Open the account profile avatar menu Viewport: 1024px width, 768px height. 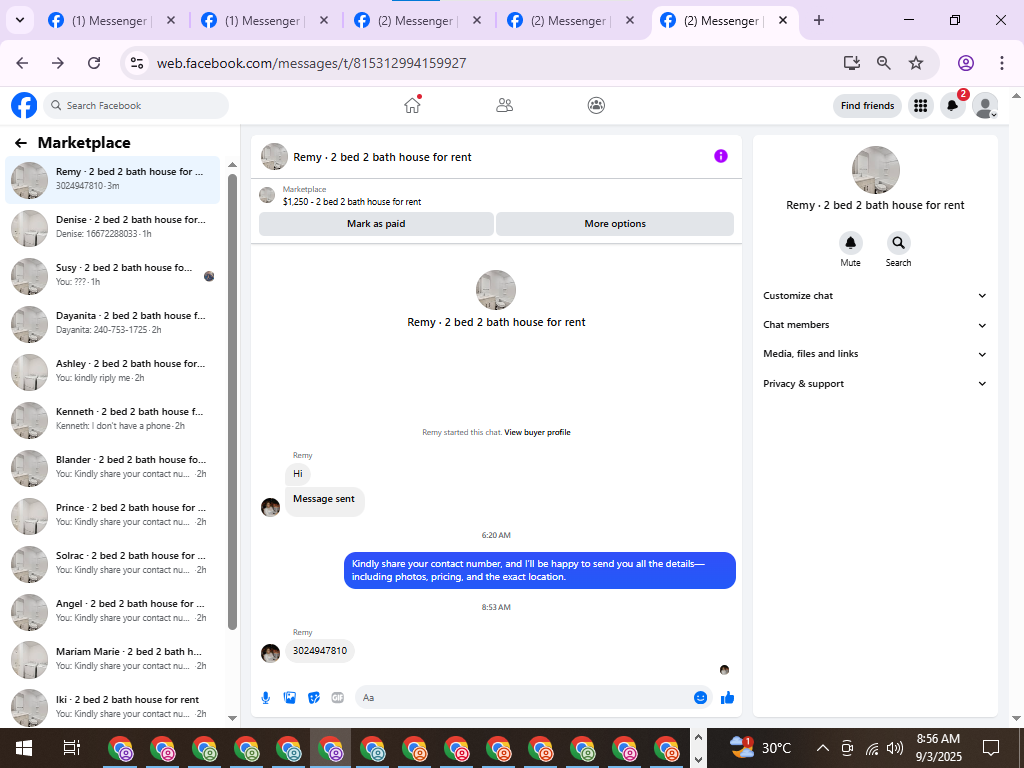pyautogui.click(x=985, y=105)
